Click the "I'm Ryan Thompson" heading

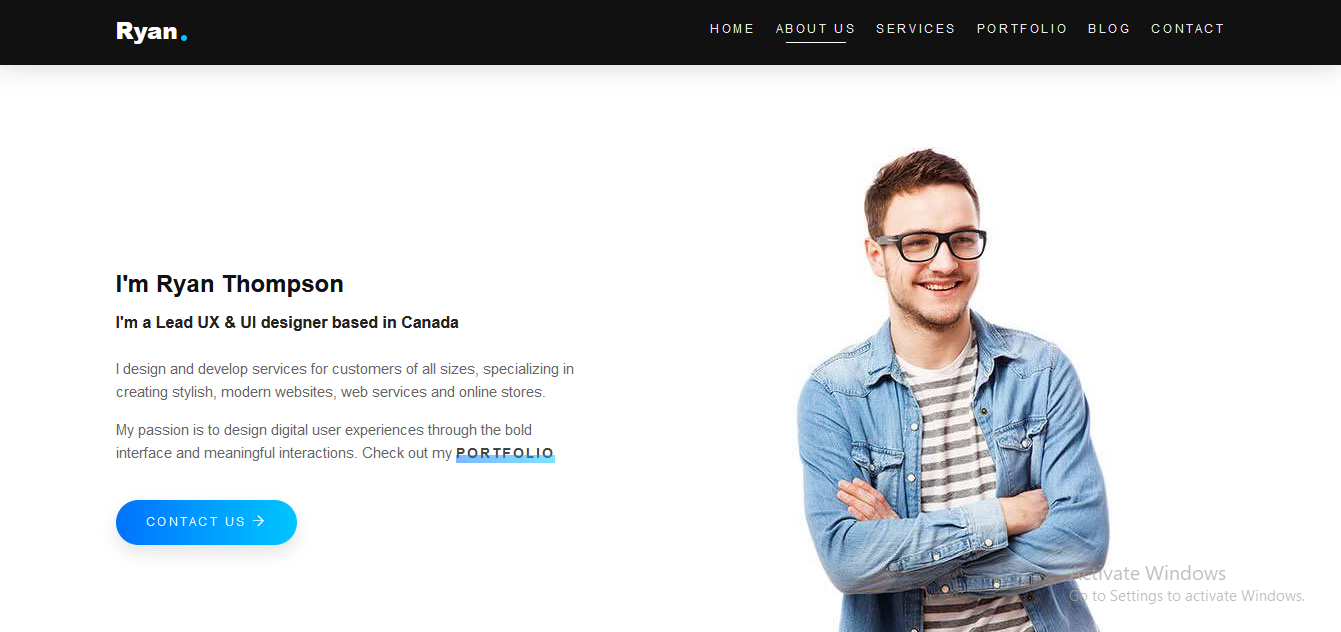click(230, 284)
